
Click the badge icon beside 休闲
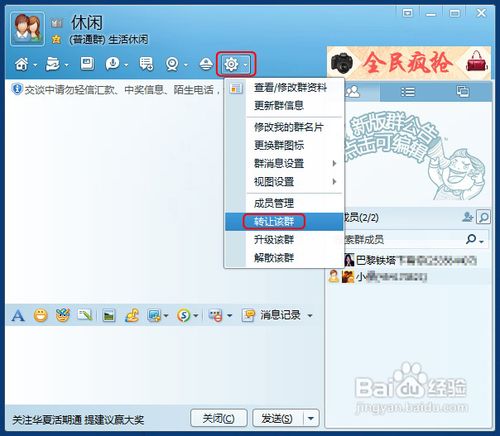point(56,23)
